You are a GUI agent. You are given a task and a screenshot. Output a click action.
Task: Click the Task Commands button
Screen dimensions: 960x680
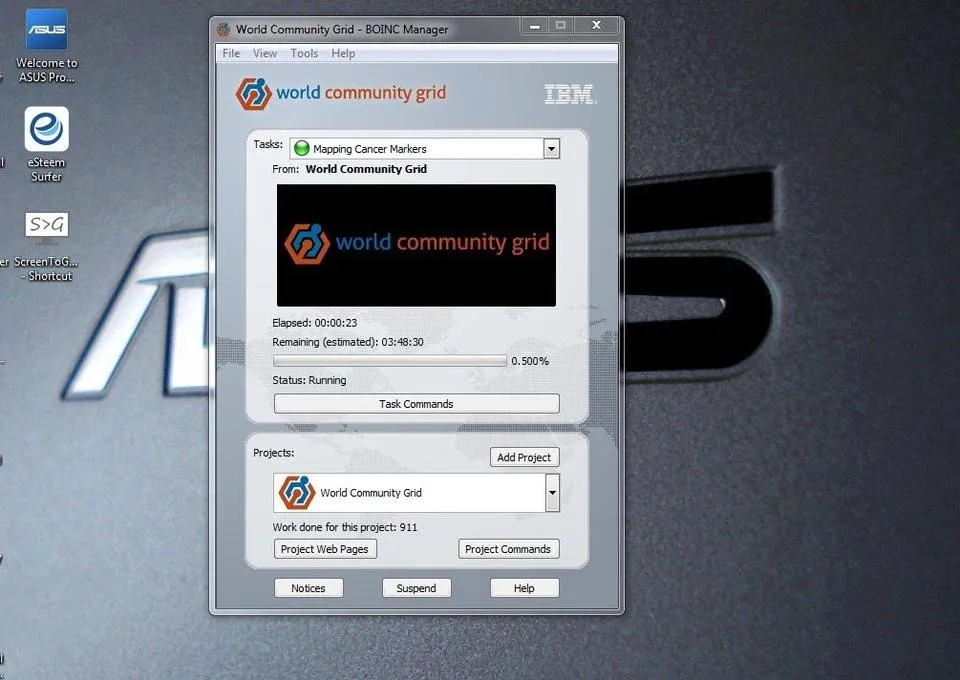[416, 404]
